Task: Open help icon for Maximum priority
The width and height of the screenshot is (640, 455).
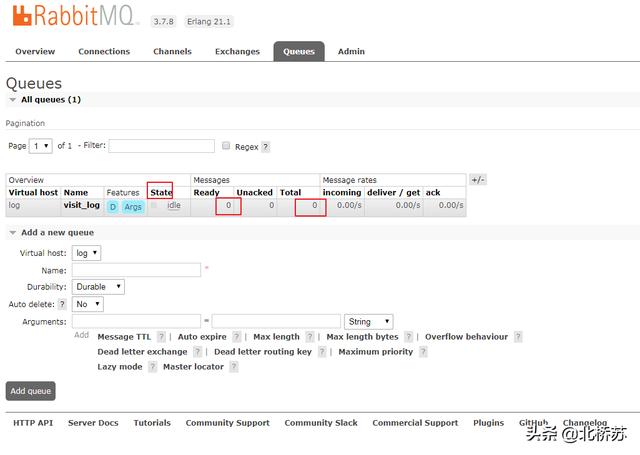Action: coord(423,352)
